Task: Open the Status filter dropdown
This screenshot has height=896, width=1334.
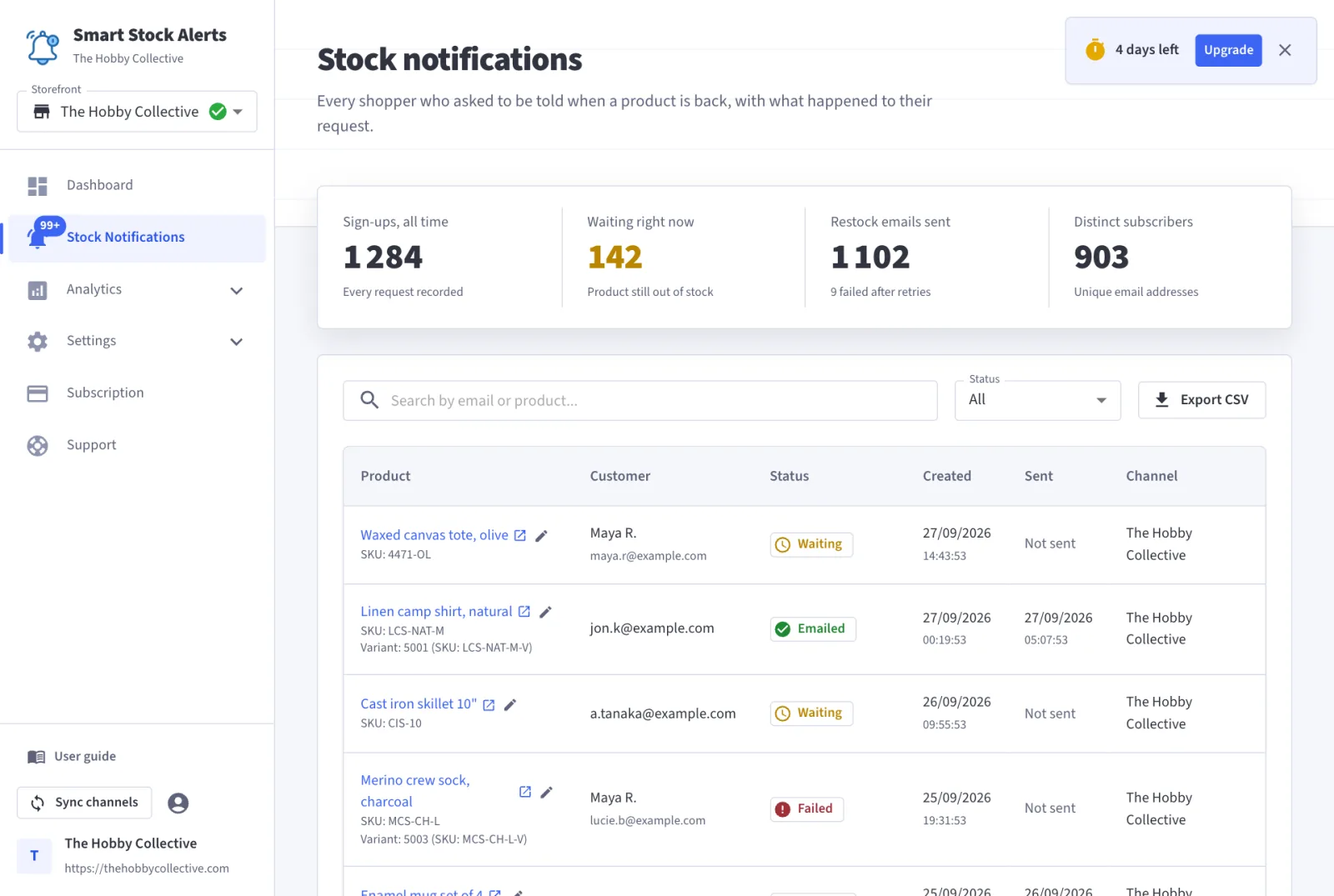Action: [1037, 400]
